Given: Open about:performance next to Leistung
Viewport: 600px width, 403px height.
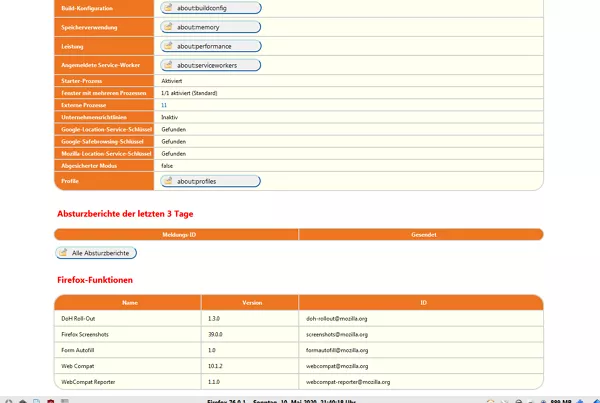Looking at the screenshot, I should 211,46.
